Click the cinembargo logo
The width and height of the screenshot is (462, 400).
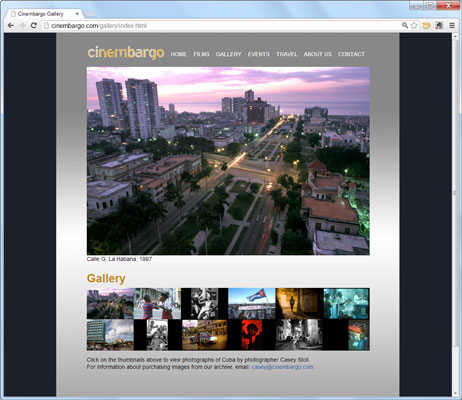click(126, 52)
